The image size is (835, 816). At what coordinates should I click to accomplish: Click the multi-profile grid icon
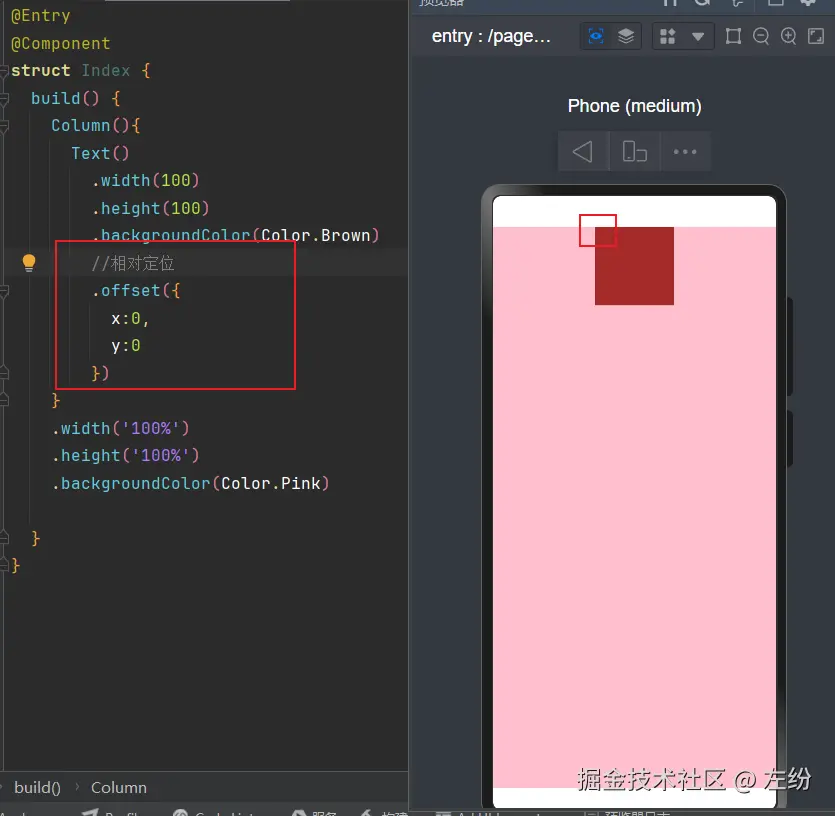667,36
